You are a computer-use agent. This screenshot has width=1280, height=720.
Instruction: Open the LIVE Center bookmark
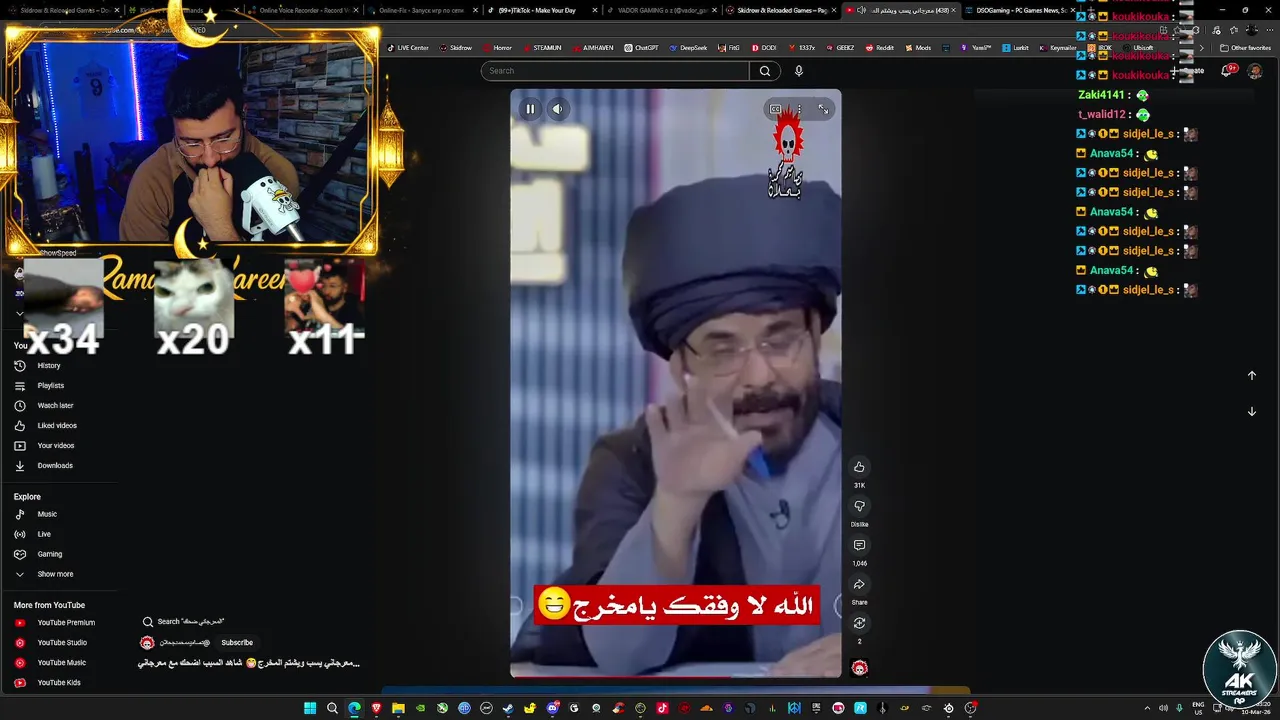(x=408, y=48)
